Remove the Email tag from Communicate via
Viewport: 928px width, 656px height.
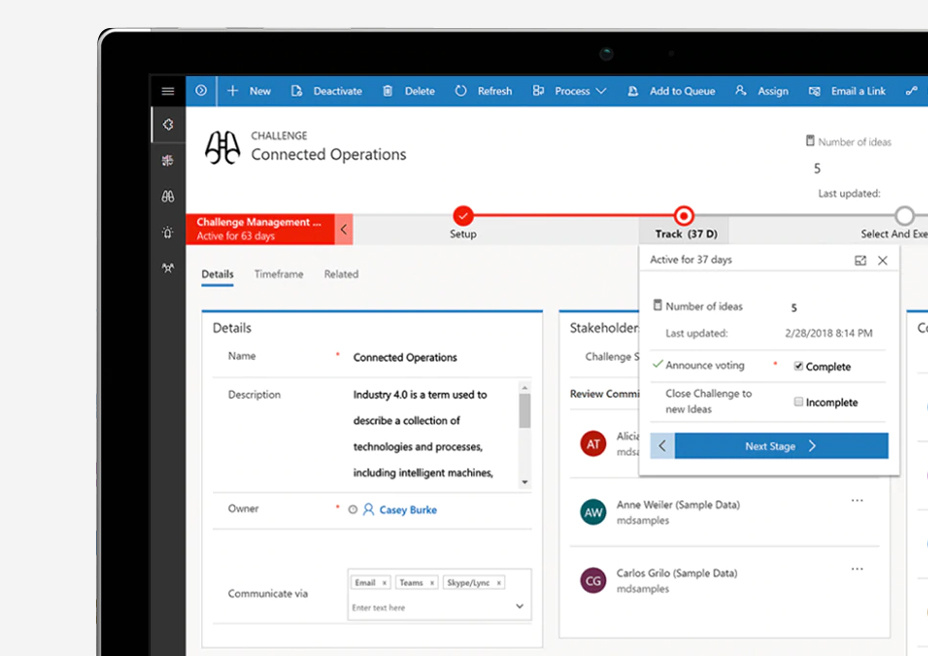pyautogui.click(x=384, y=583)
